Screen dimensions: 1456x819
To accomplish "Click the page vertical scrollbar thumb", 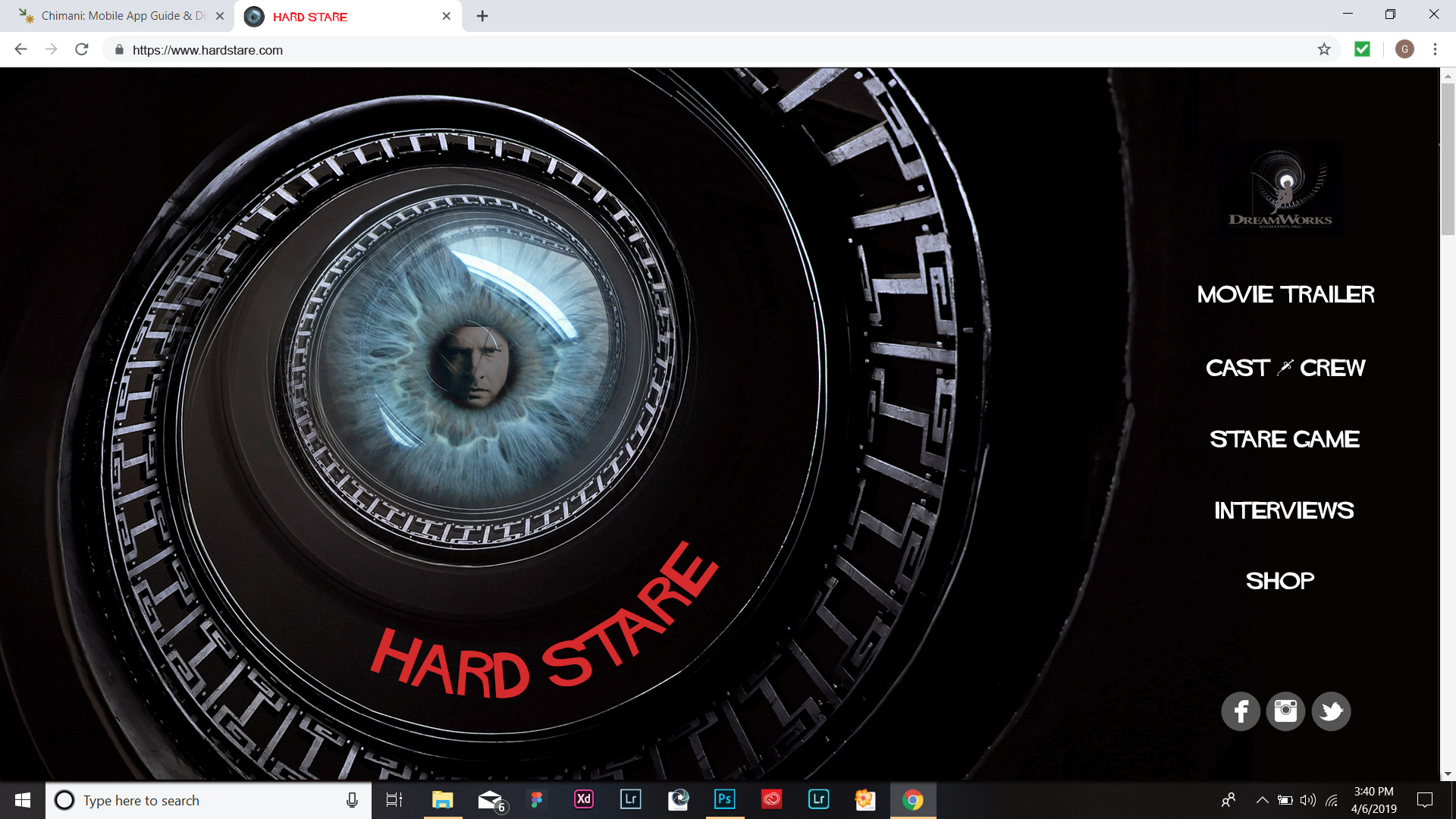I will pos(1448,159).
